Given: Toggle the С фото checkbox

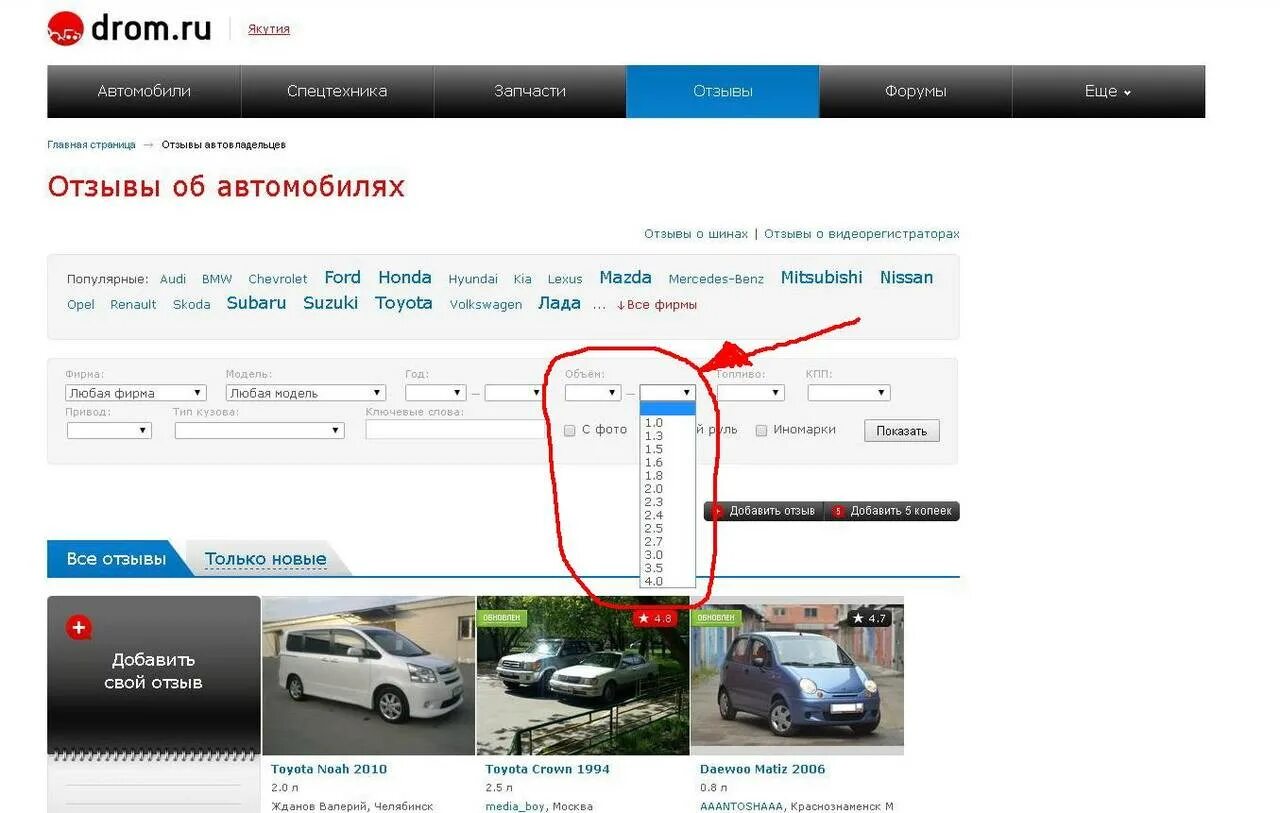Looking at the screenshot, I should [x=570, y=430].
